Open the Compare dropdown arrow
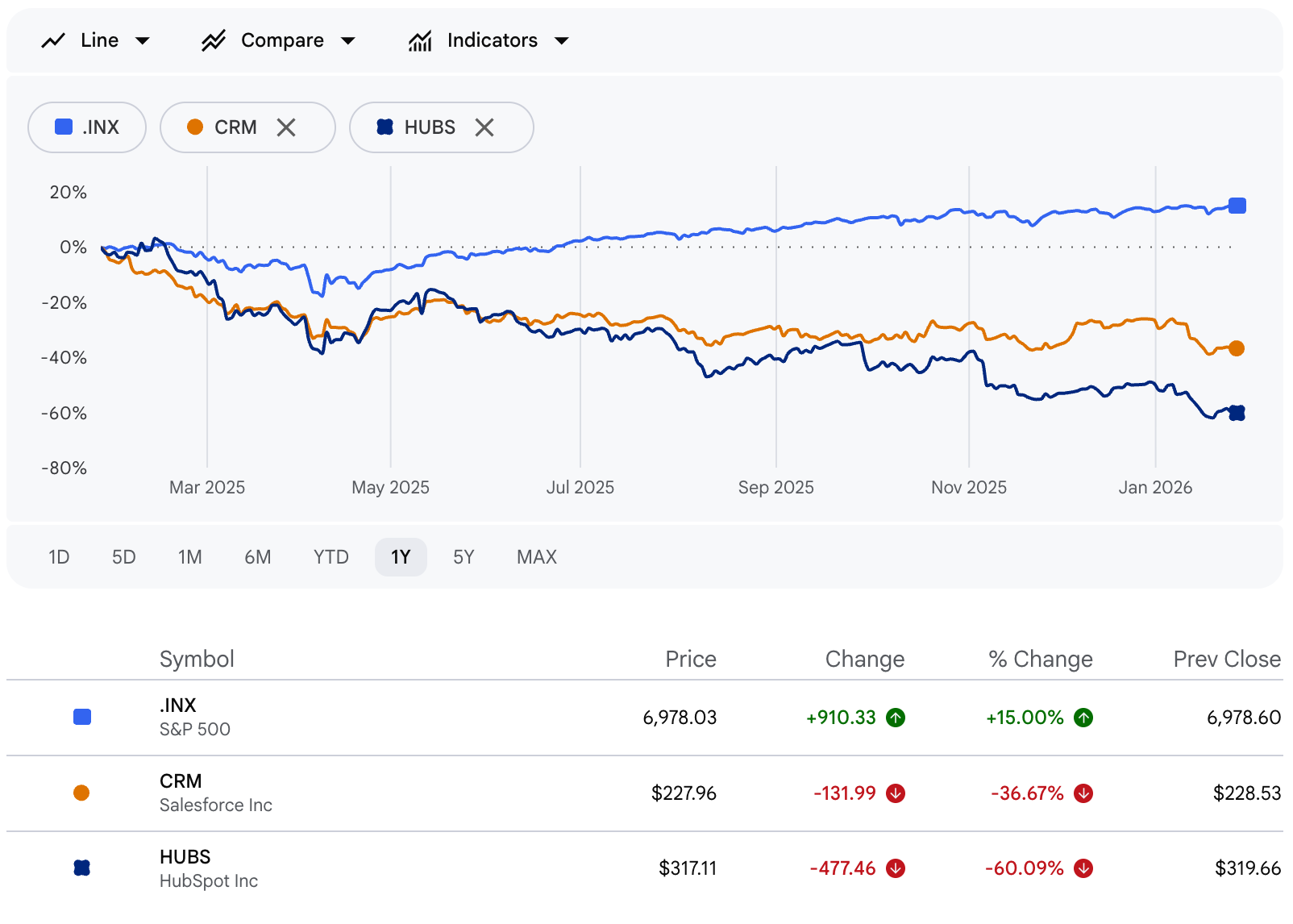 coord(348,40)
